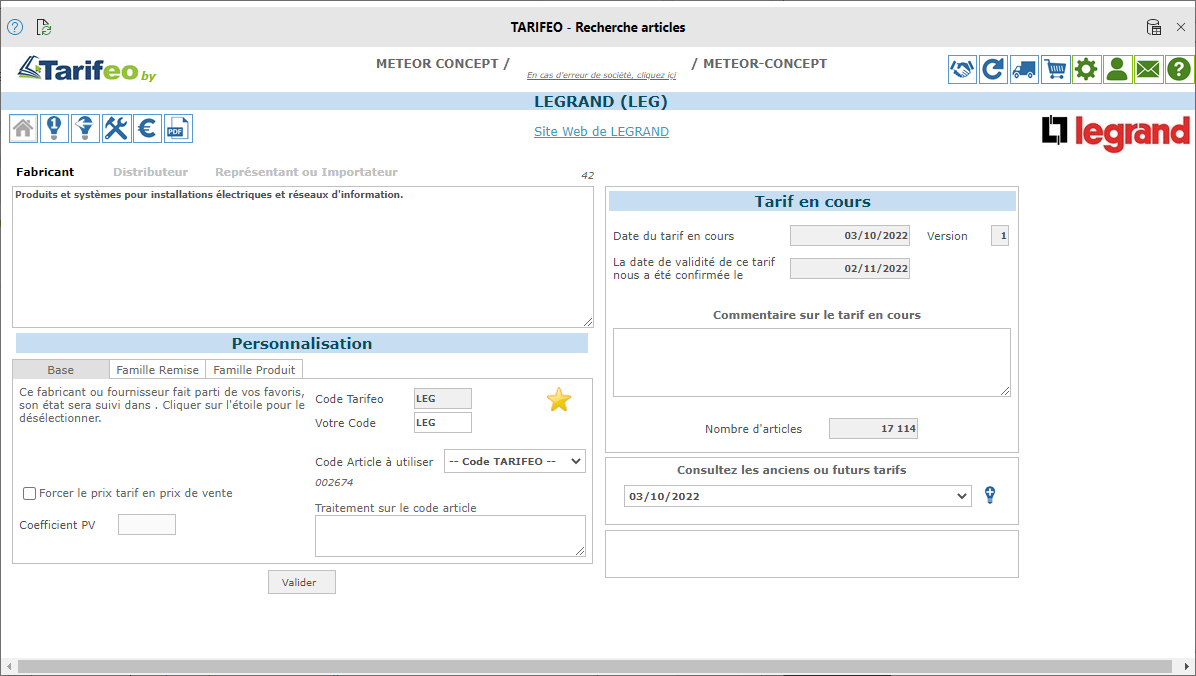Click the number 42 above the description box

587,175
